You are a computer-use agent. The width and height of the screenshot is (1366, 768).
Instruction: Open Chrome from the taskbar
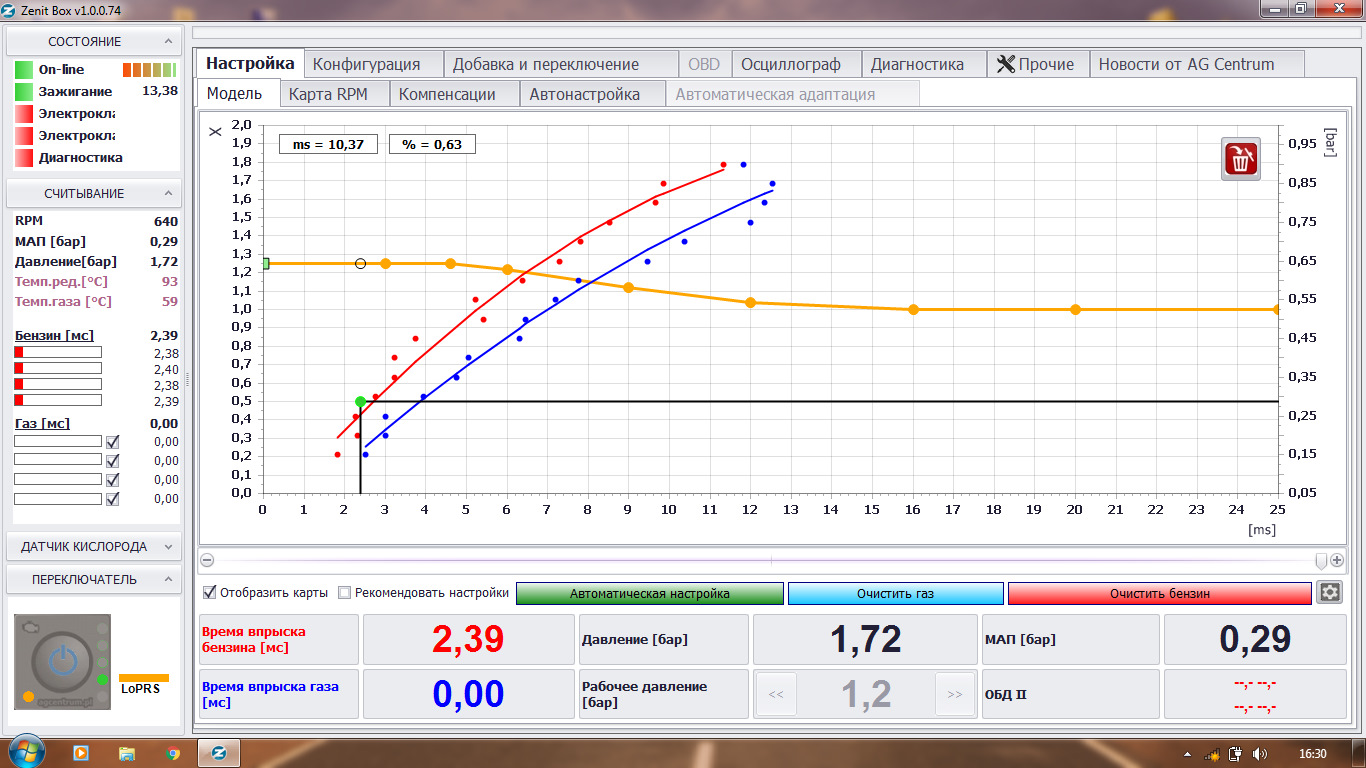(173, 753)
